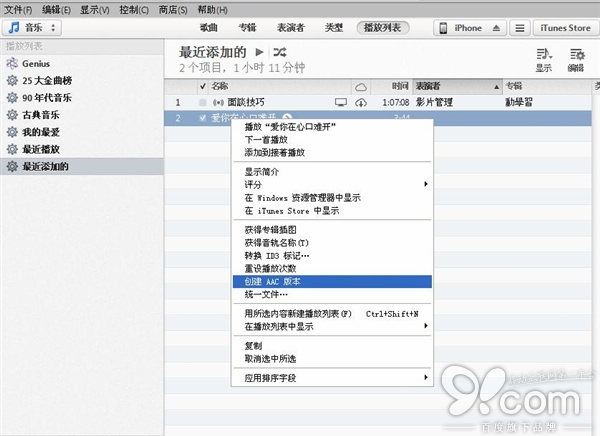The width and height of the screenshot is (600, 436).
Task: Open the 显示(V) menu
Action: 95,10
